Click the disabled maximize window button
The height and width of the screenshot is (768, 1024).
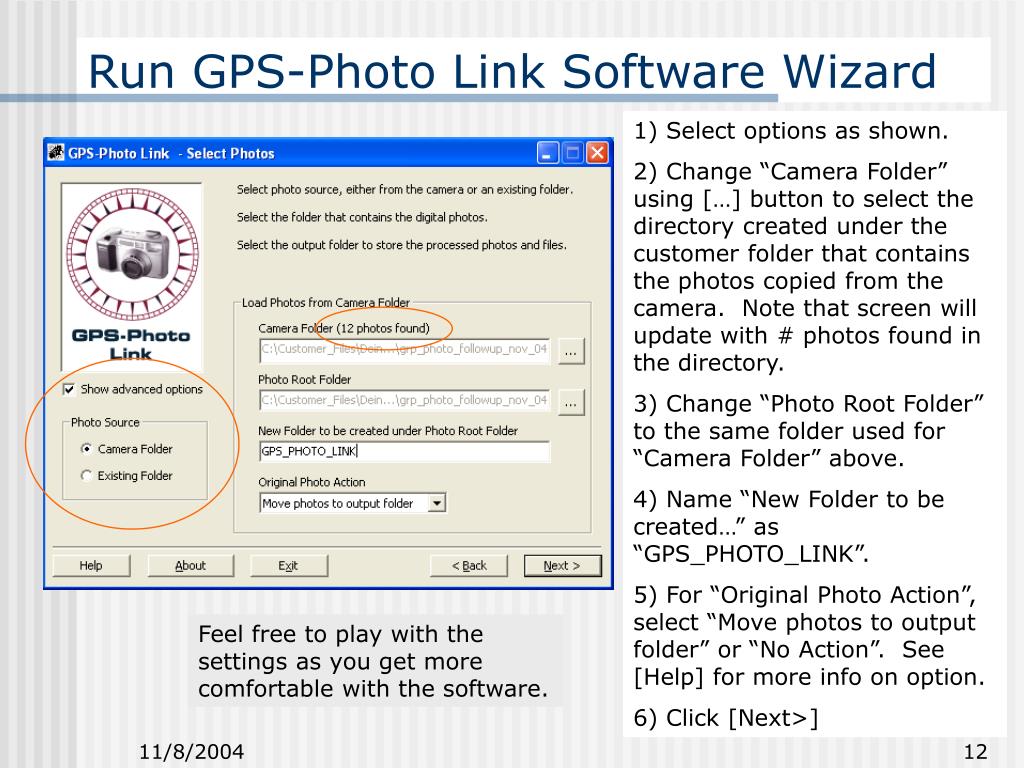pyautogui.click(x=572, y=153)
